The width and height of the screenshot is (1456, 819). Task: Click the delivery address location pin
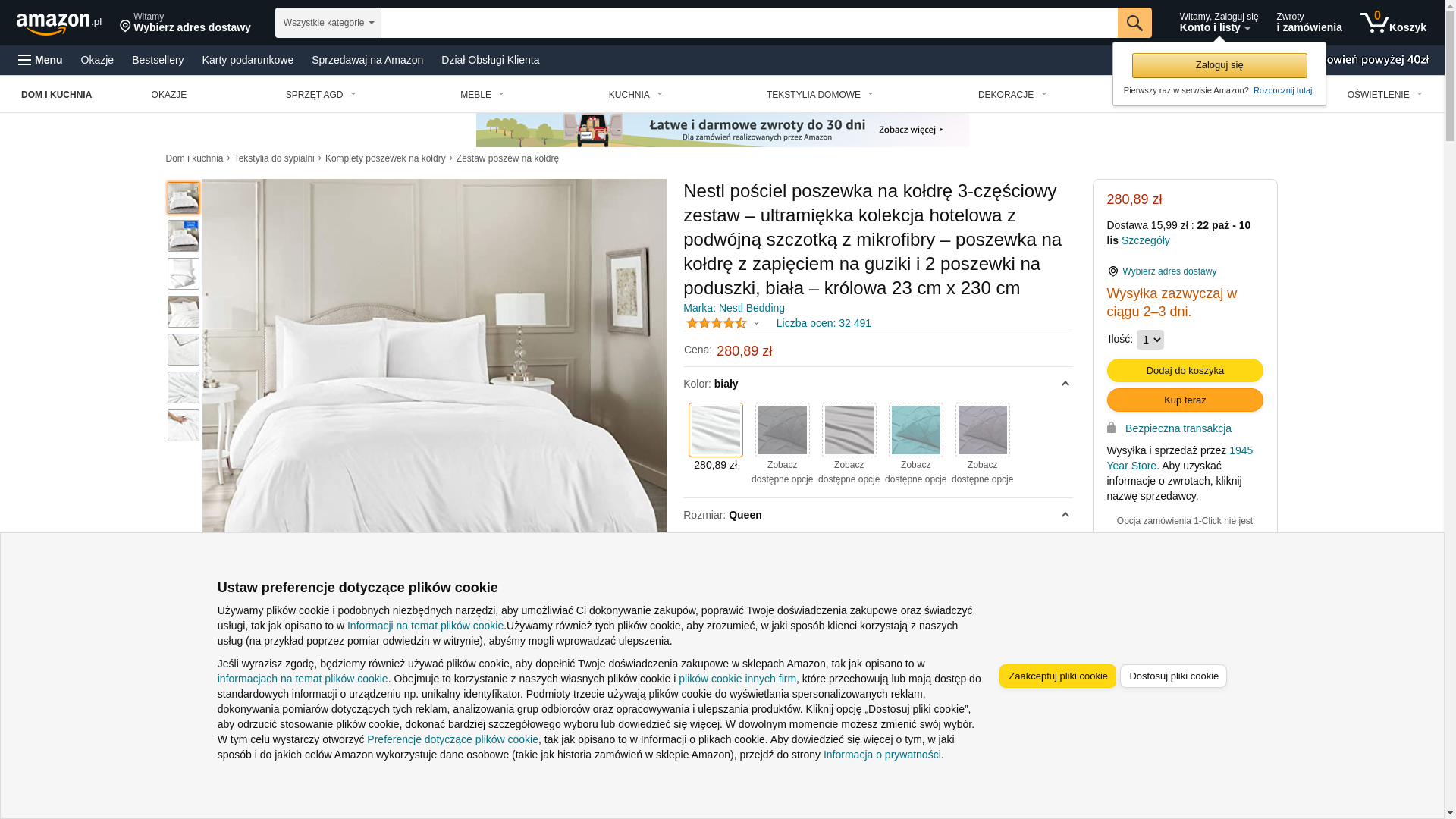125,27
